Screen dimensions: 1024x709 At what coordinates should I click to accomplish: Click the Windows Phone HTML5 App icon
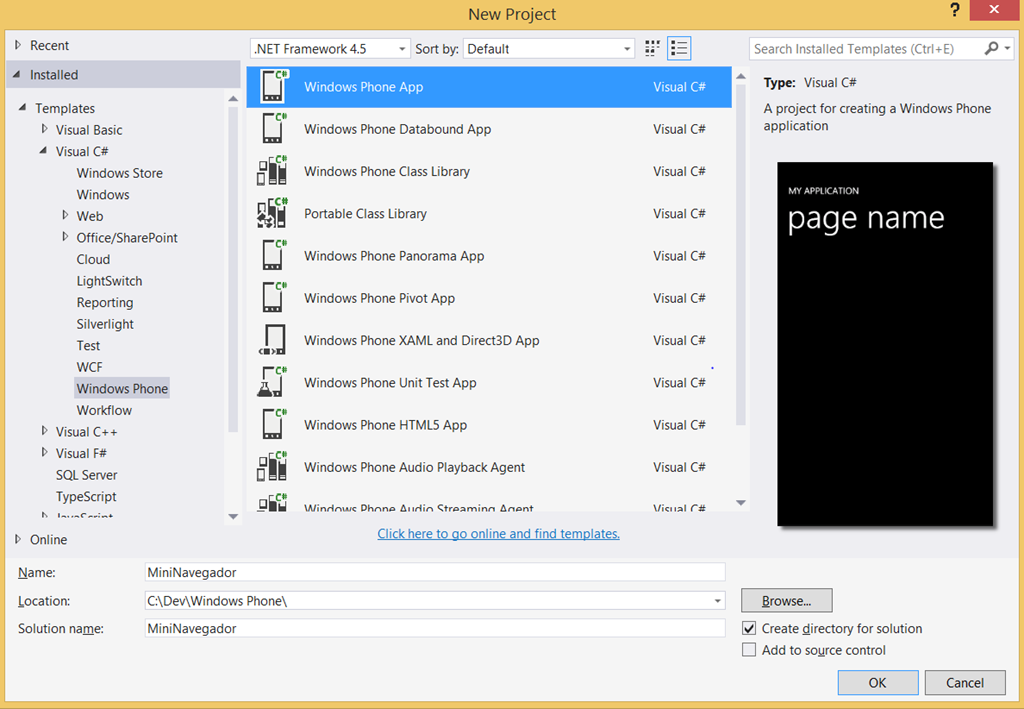(x=274, y=425)
